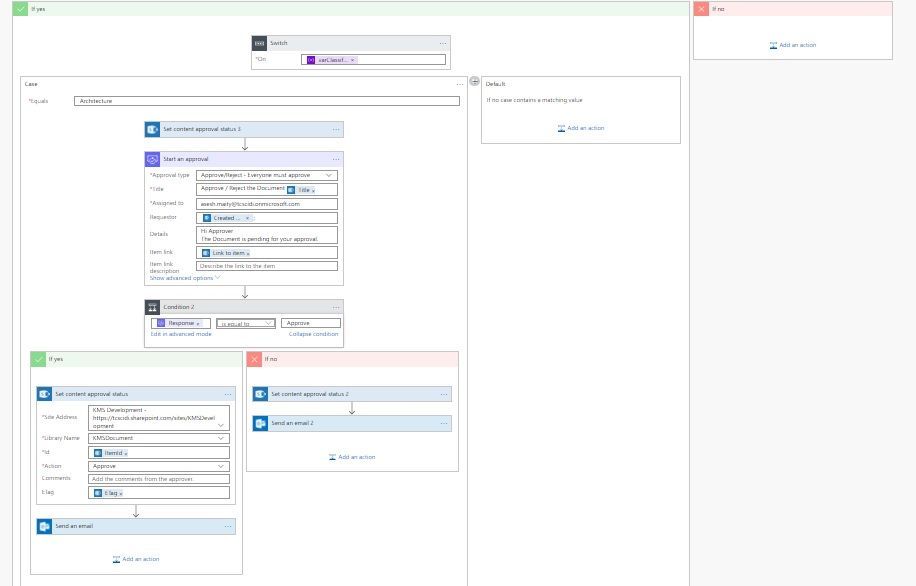This screenshot has height=586, width=916.
Task: Remove the varClassif token from the On field
Action: click(352, 60)
